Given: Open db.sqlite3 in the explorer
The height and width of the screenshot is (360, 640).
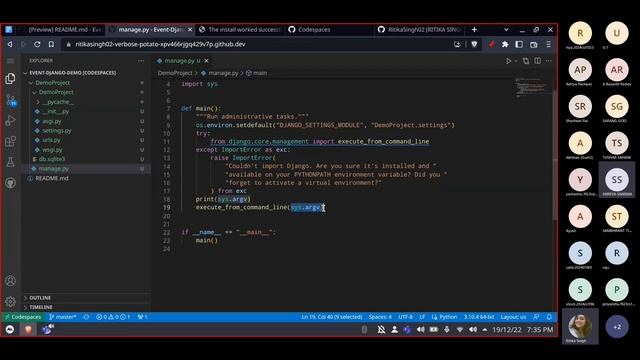Looking at the screenshot, I should (52, 159).
